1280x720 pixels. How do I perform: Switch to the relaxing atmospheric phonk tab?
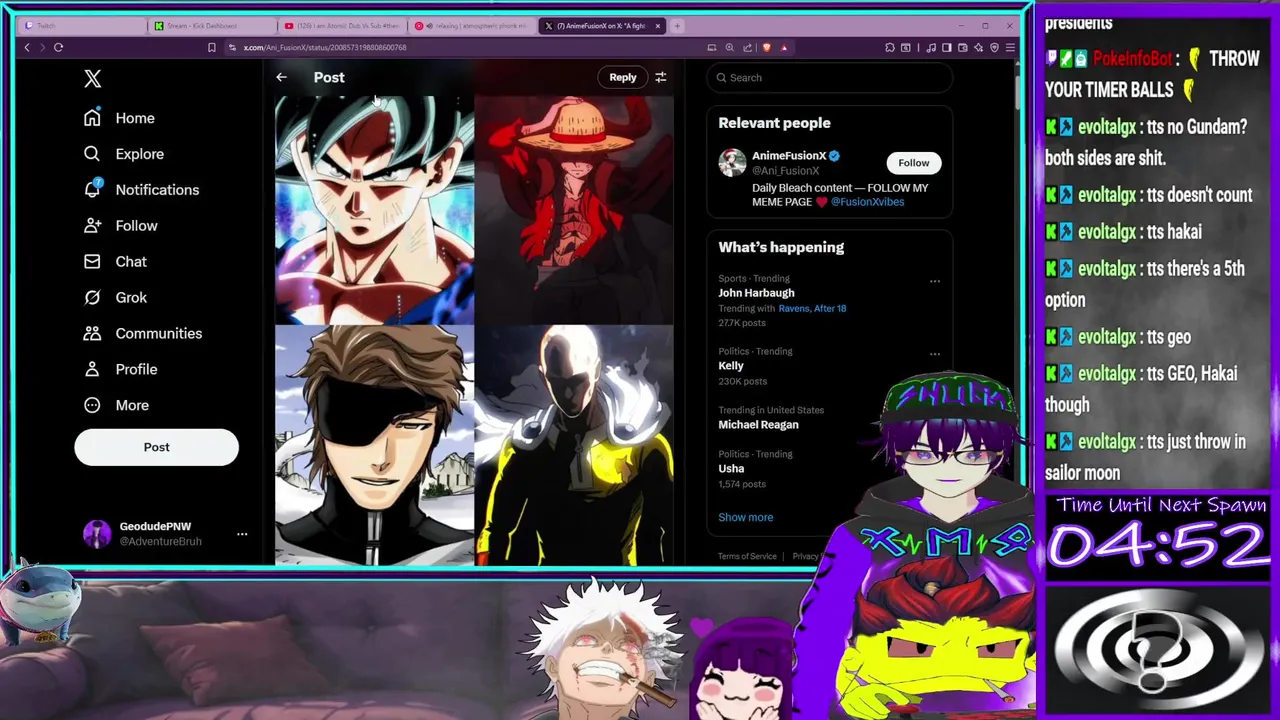472,26
